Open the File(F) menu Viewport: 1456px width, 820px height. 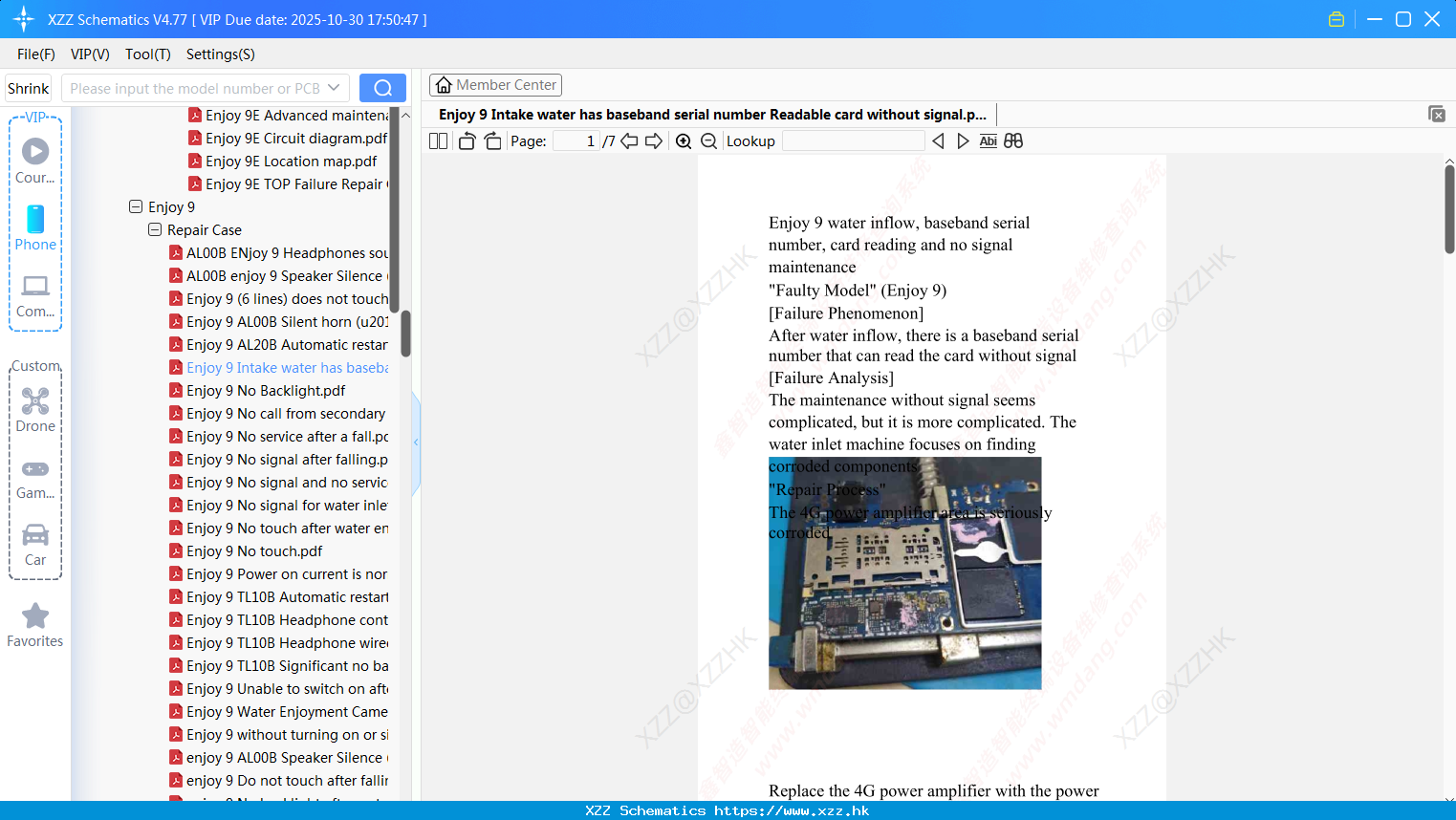[x=36, y=54]
